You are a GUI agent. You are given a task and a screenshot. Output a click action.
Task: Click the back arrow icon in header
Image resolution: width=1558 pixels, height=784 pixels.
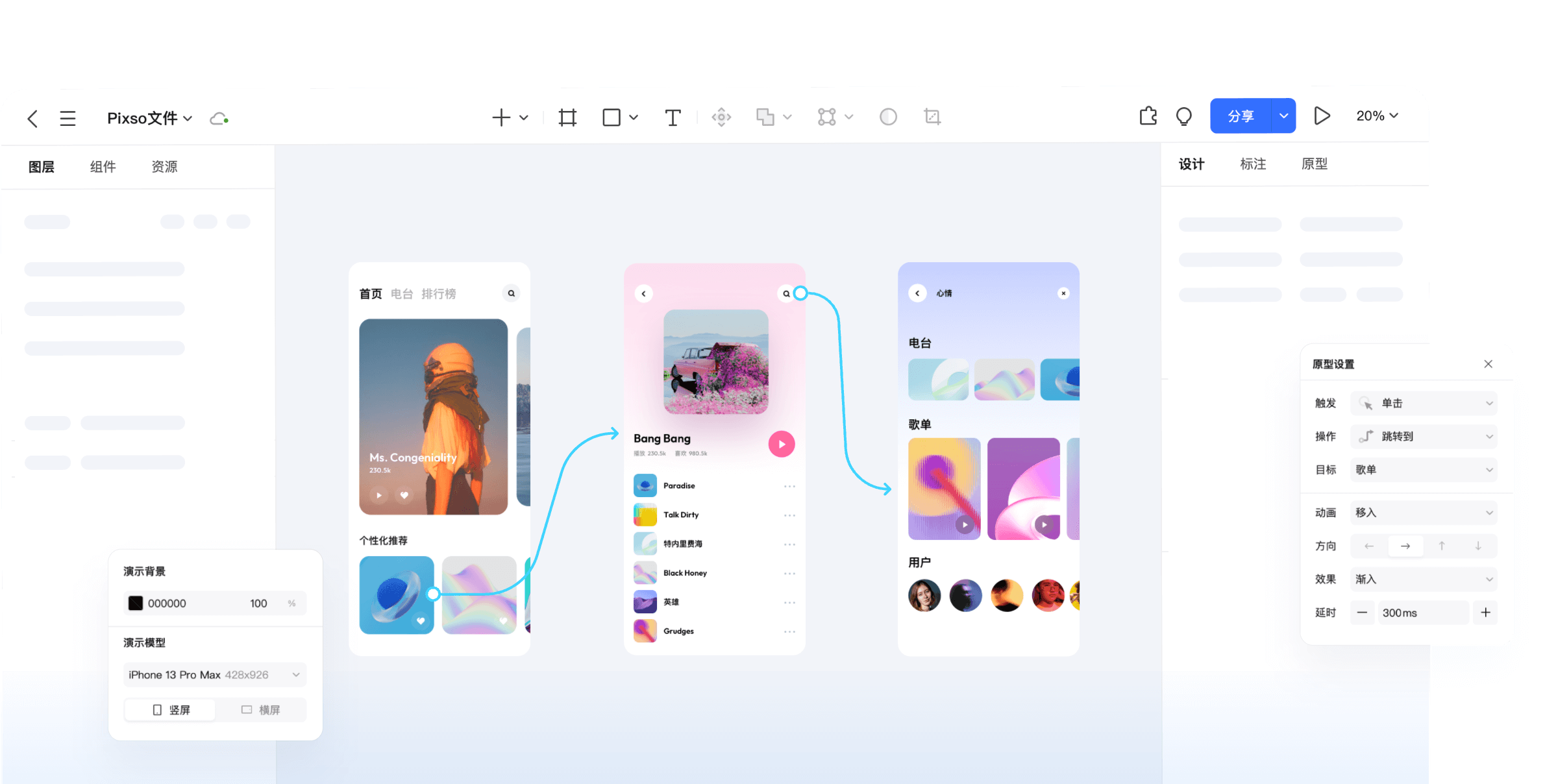click(32, 119)
